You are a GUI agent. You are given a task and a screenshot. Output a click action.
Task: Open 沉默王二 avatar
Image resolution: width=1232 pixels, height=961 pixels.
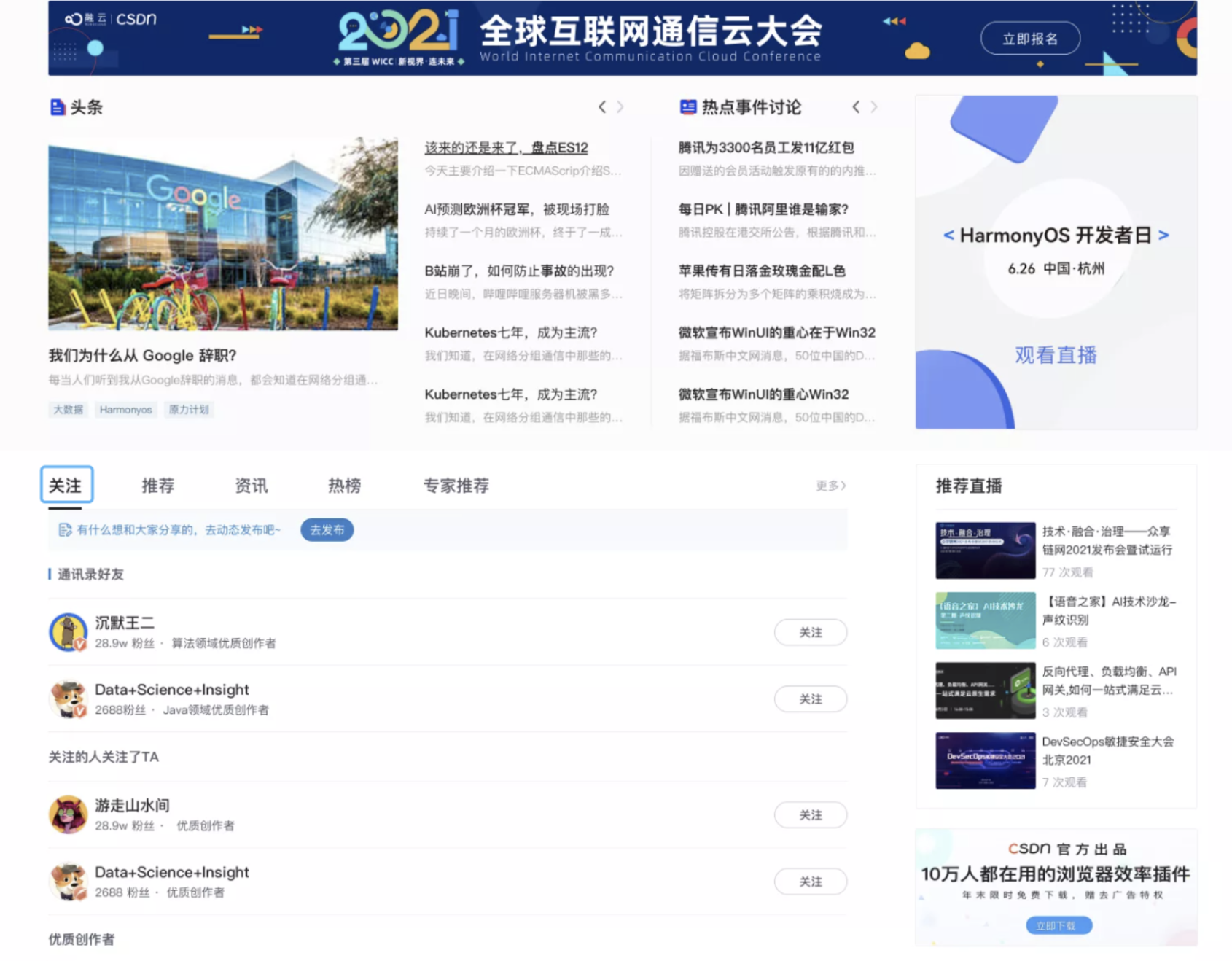point(69,632)
